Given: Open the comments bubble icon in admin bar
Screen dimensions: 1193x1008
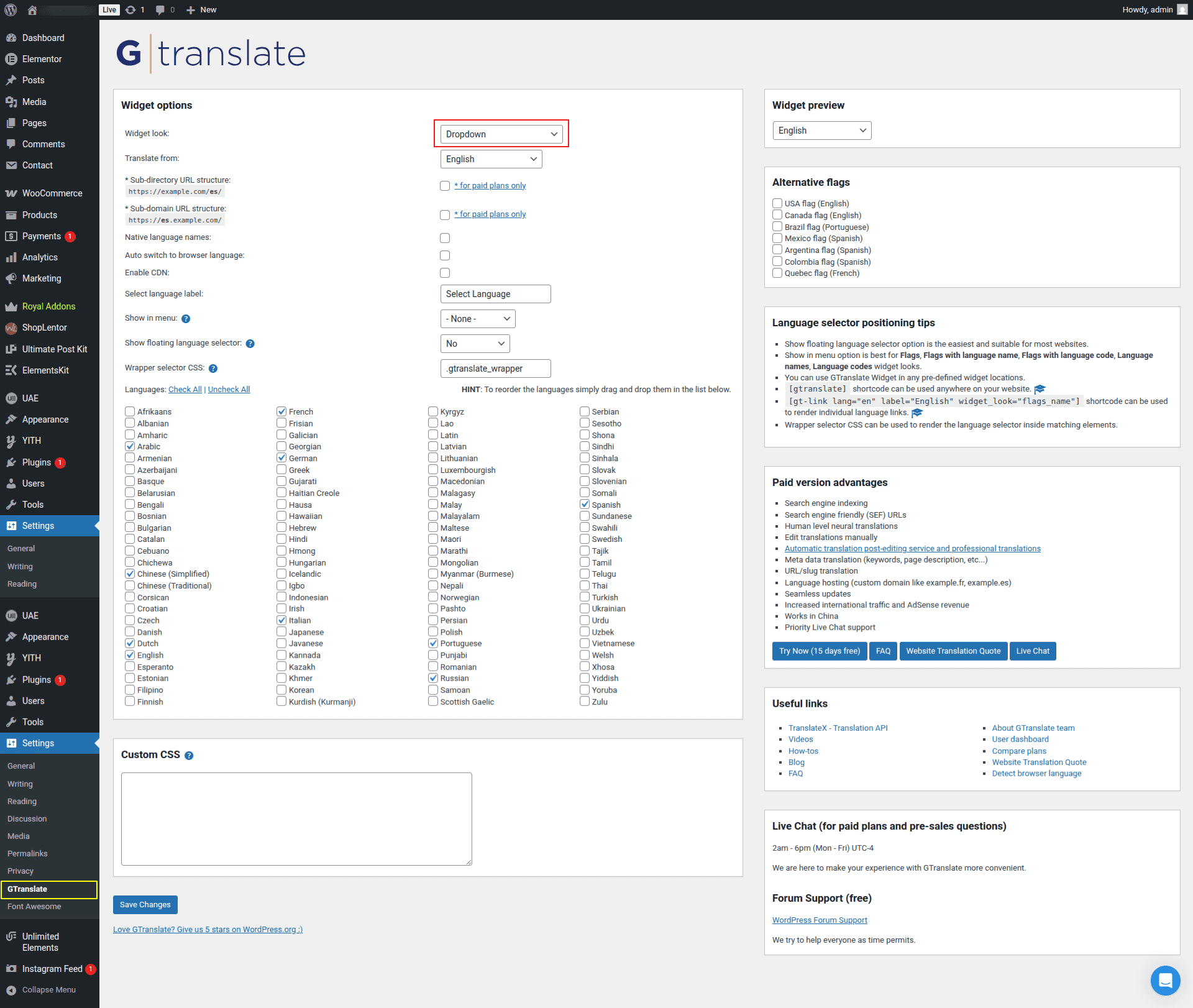Looking at the screenshot, I should [x=160, y=9].
